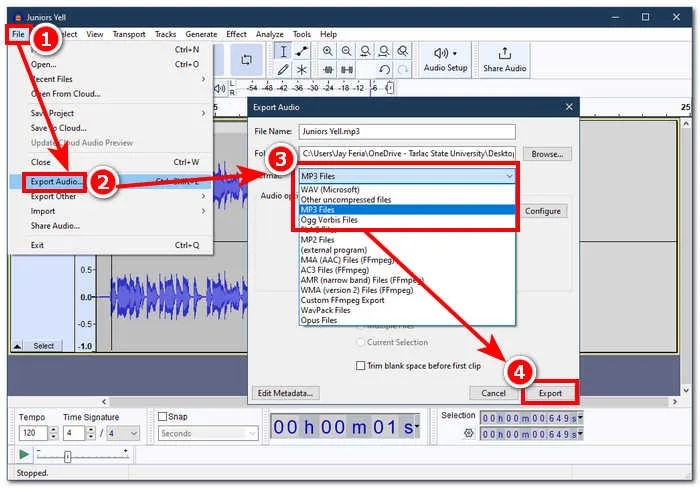Click the Zoom In magnifier

pyautogui.click(x=328, y=52)
